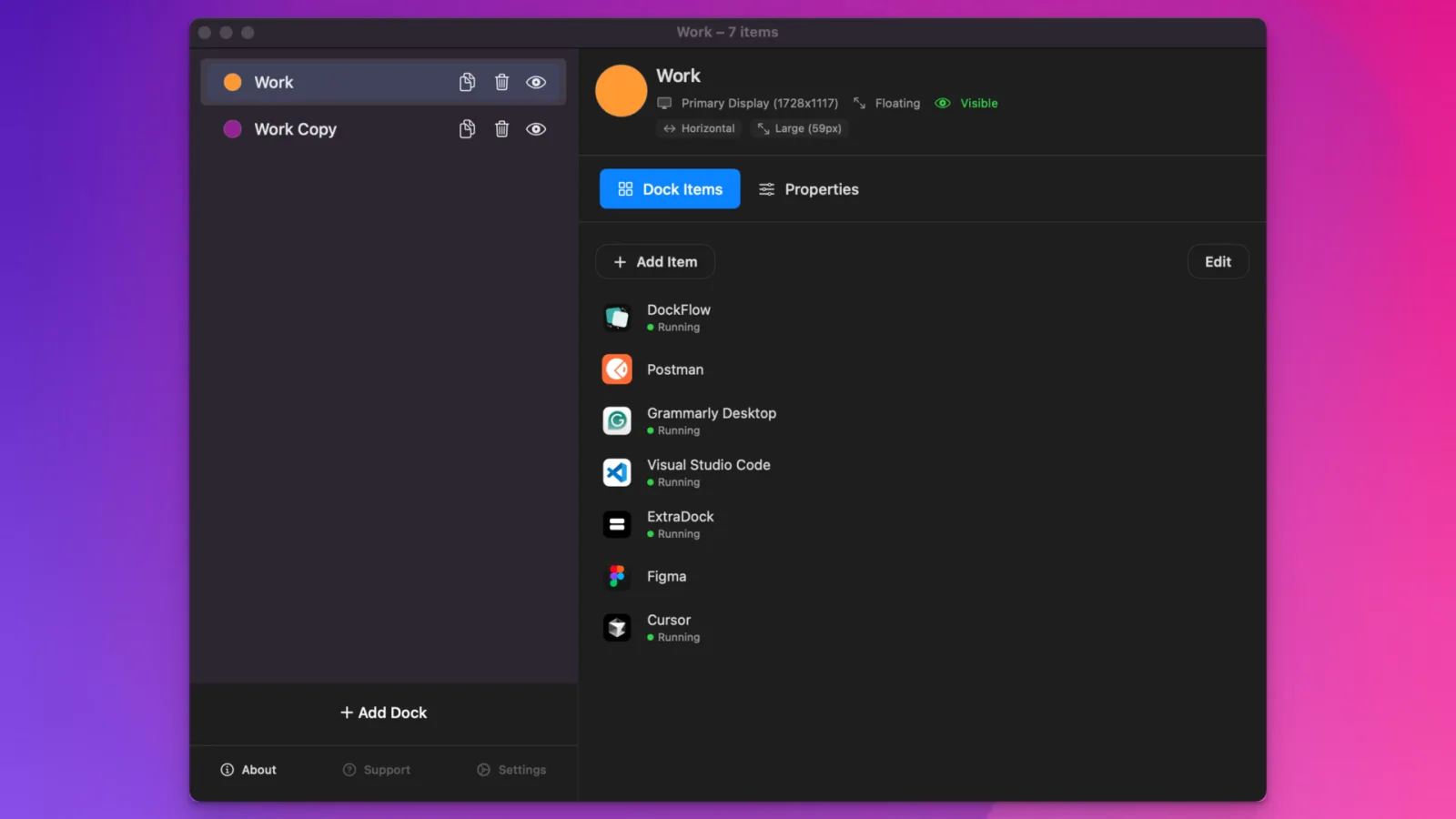Click the Running status under DockFlow

tap(673, 328)
